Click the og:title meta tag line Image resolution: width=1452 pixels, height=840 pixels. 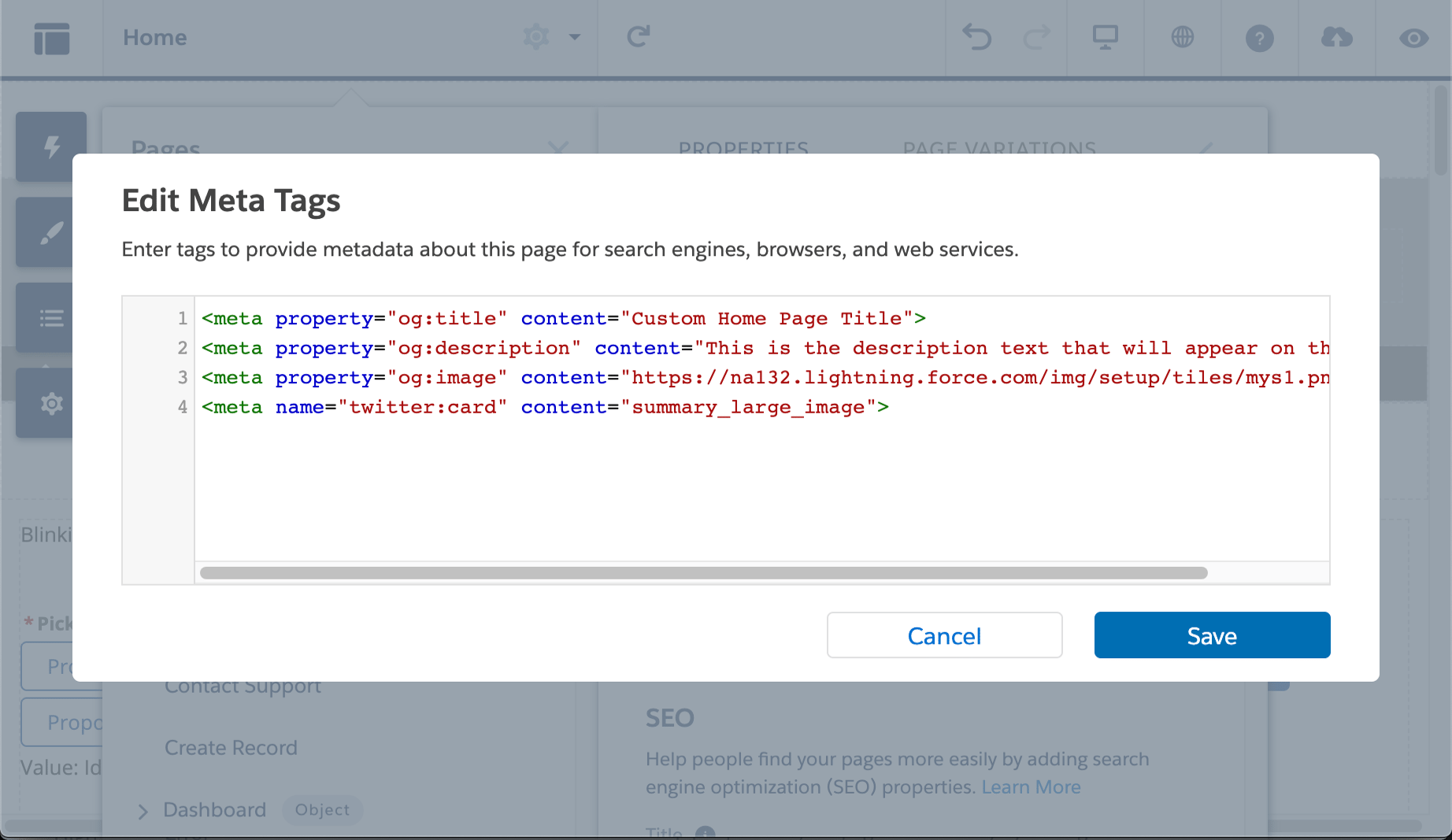click(564, 318)
